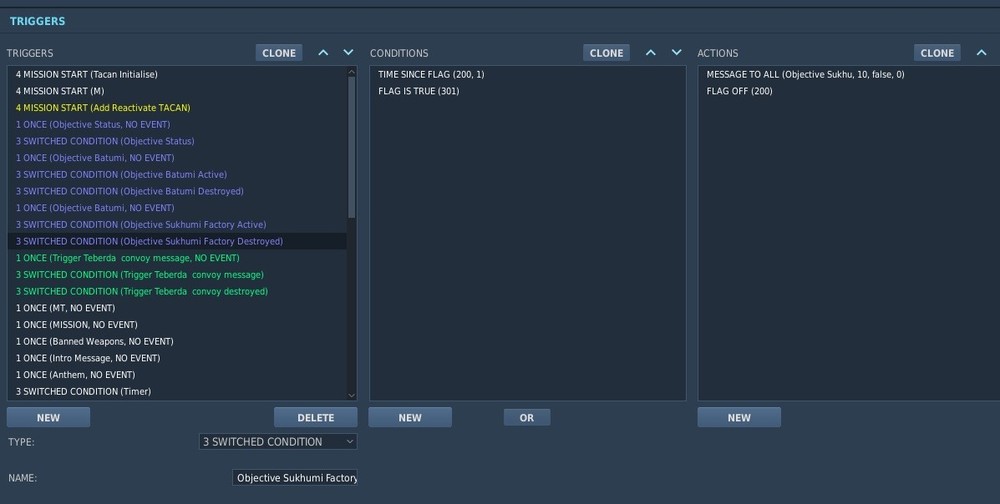Clone the selected trigger
This screenshot has width=1000, height=504.
(279, 53)
